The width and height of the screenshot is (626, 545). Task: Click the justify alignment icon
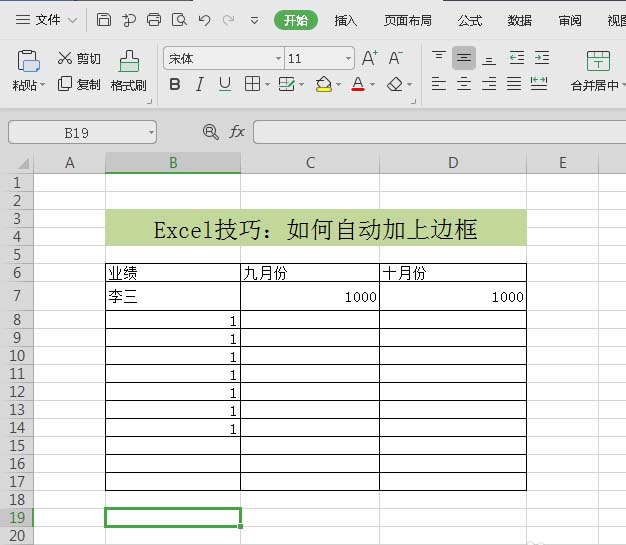[x=514, y=84]
